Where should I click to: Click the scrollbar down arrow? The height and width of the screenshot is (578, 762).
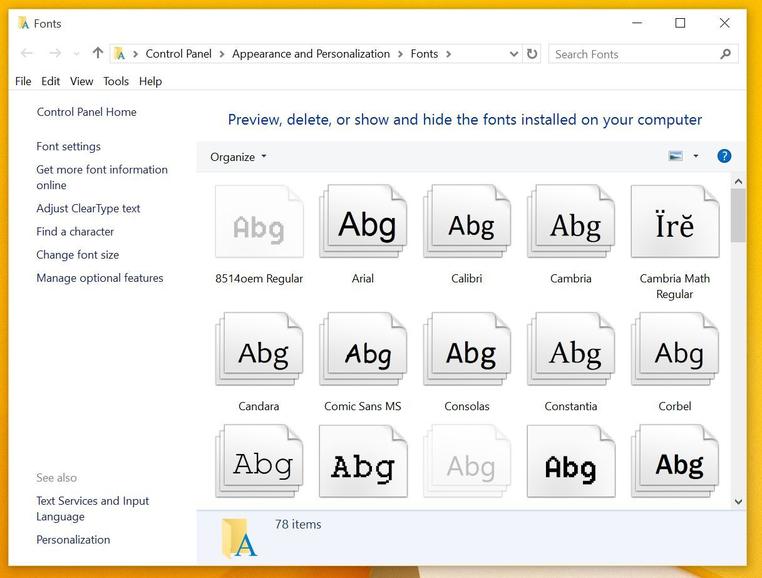point(739,502)
